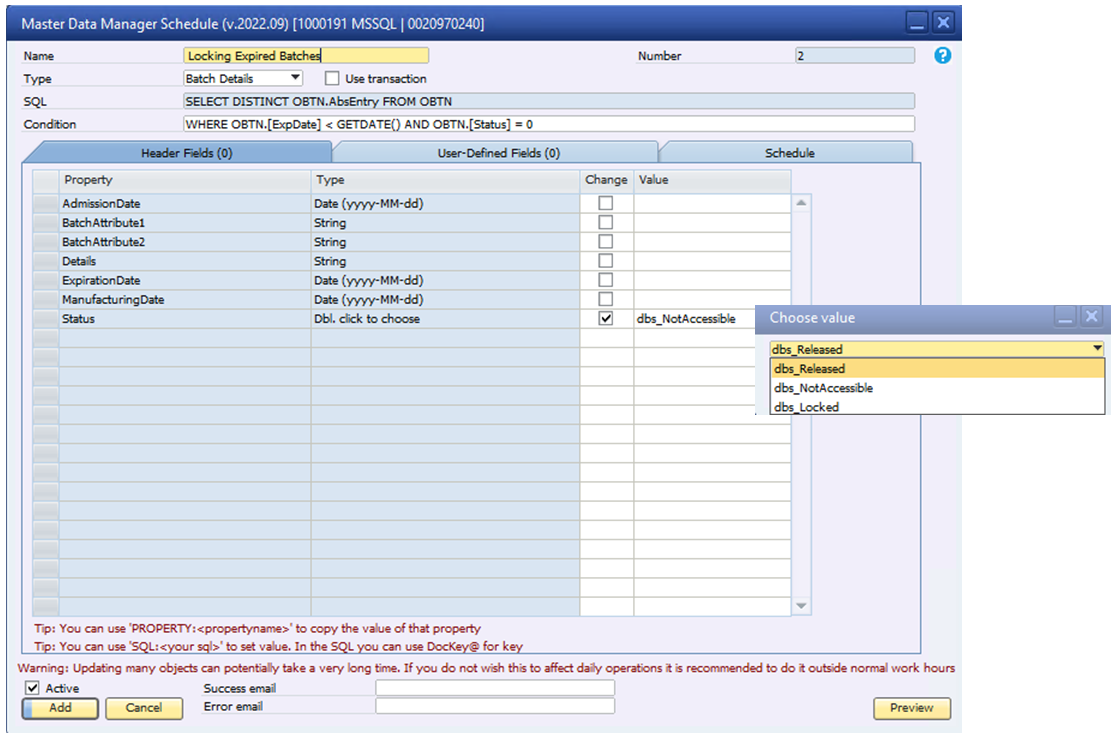Click the Number field
This screenshot has height=734, width=1112.
855,55
